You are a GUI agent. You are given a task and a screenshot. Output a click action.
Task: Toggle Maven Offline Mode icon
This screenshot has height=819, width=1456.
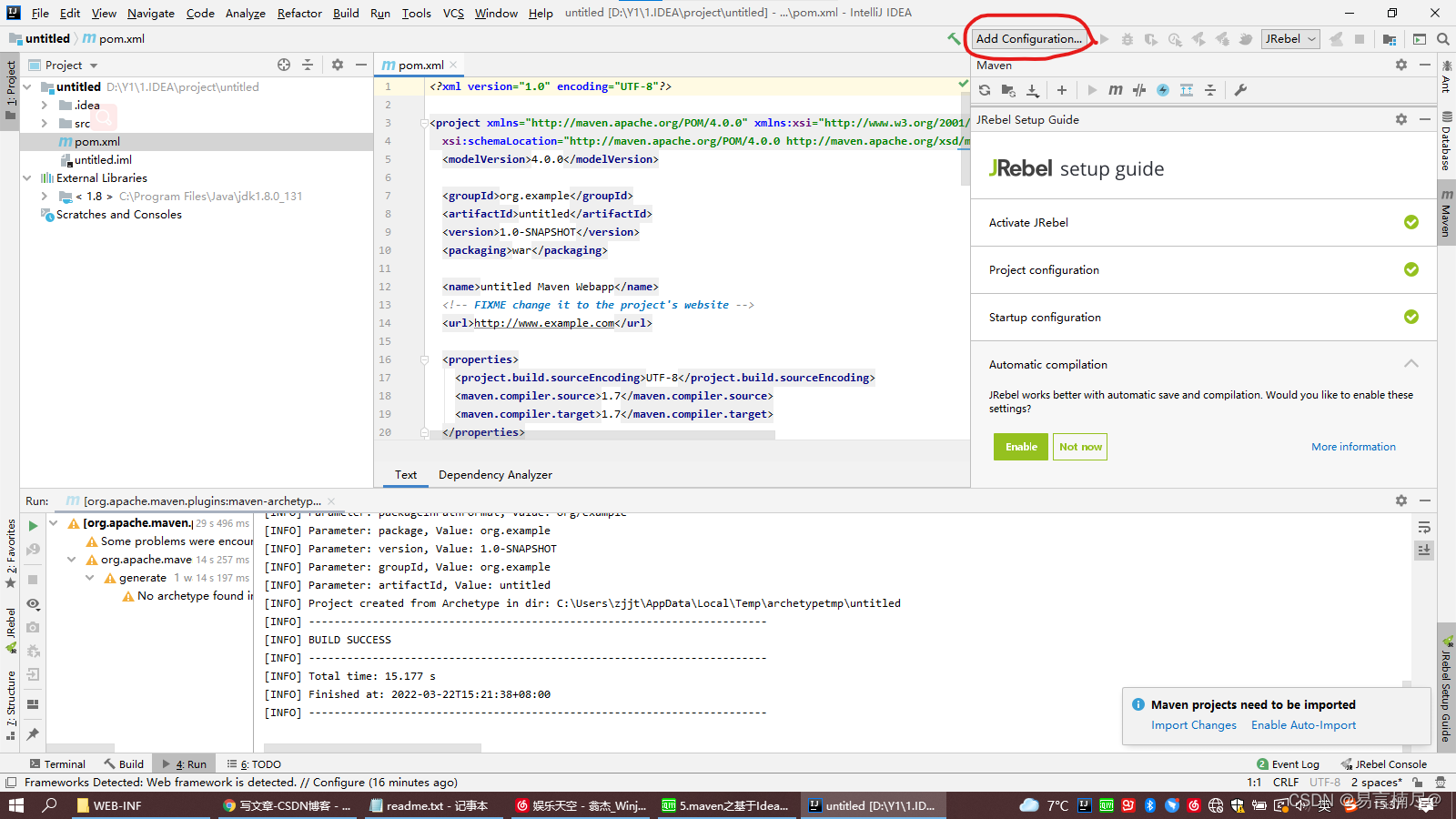[1139, 90]
